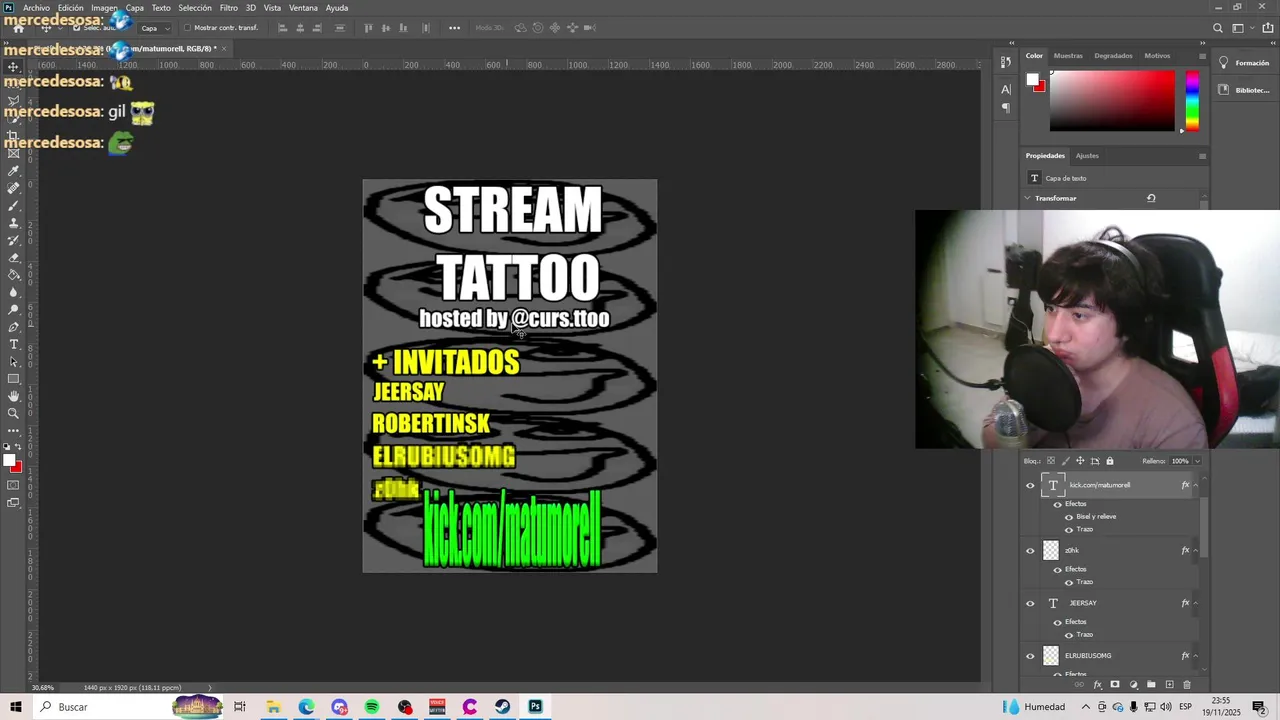Click the Lock position icon
Screen dimensions: 1280x720
(x=1080, y=461)
